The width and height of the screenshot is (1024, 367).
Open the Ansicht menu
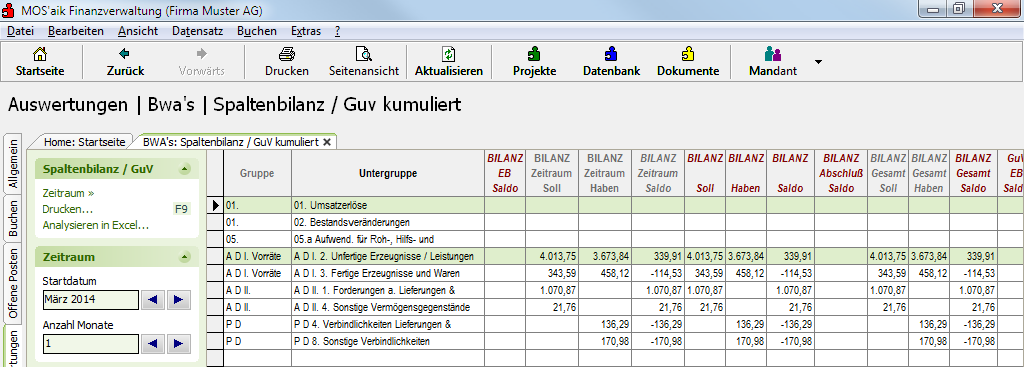[138, 31]
